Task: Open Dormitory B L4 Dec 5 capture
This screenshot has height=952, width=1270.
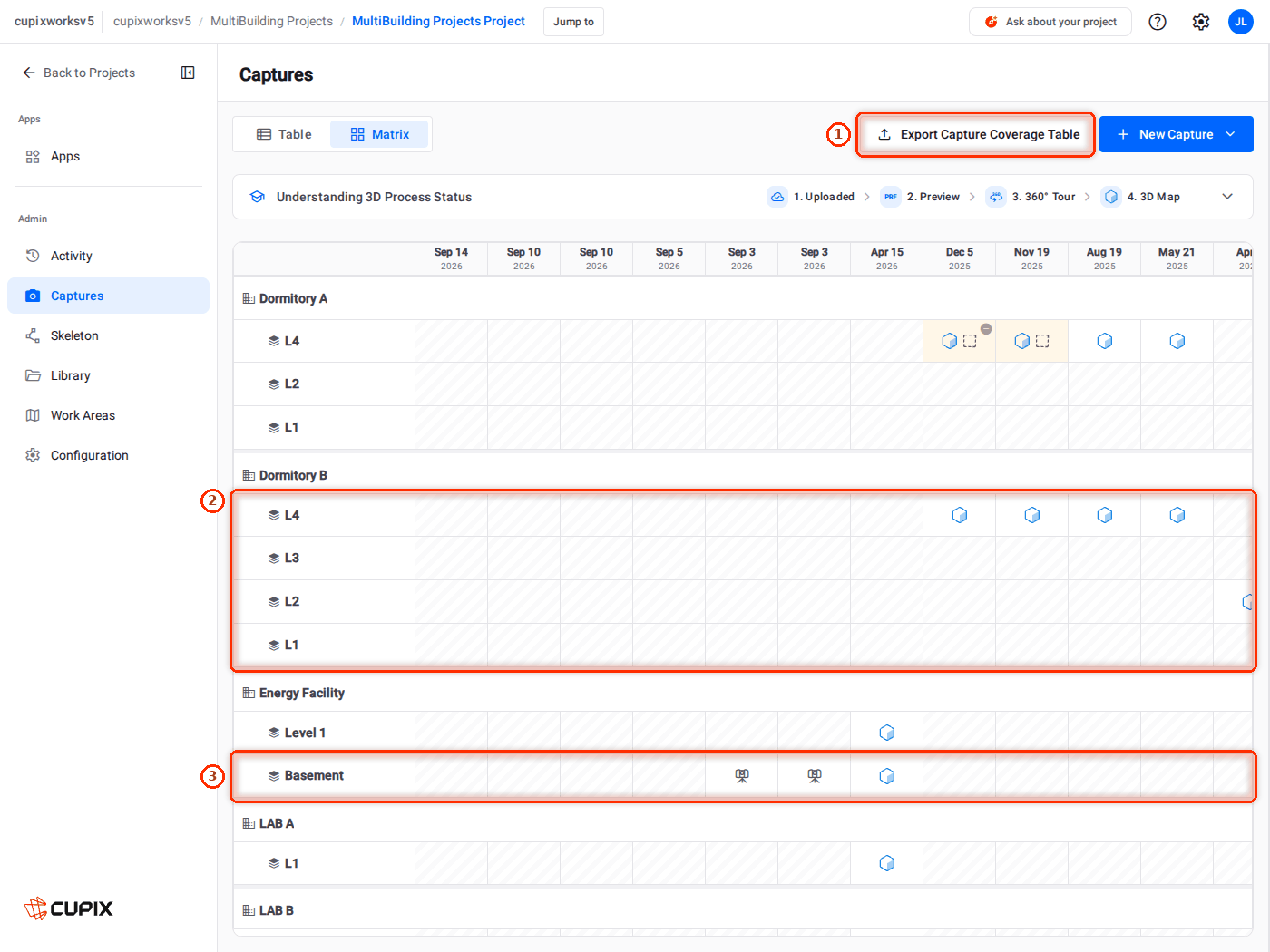Action: click(960, 515)
